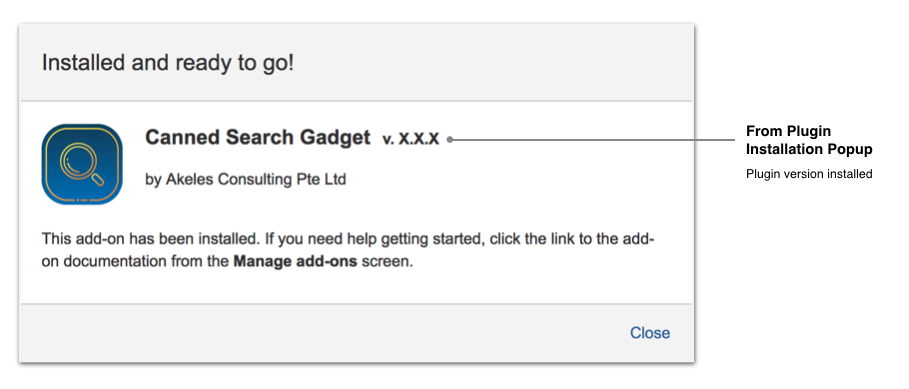Click the 'by' text before vendor name
Viewport: 909px width, 389px height.
tap(153, 180)
